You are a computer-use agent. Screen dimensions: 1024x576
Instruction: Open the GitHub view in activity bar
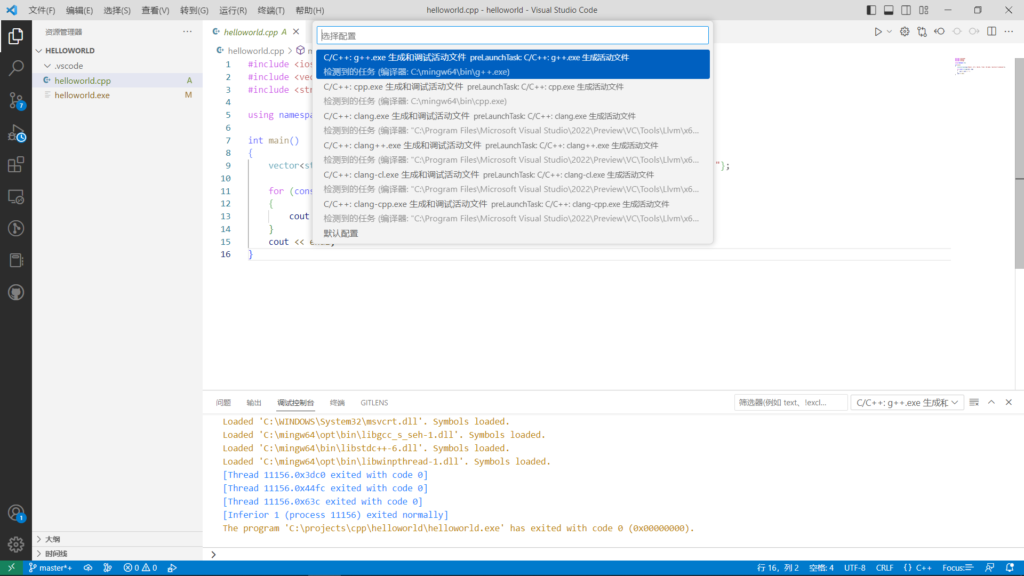(16, 292)
